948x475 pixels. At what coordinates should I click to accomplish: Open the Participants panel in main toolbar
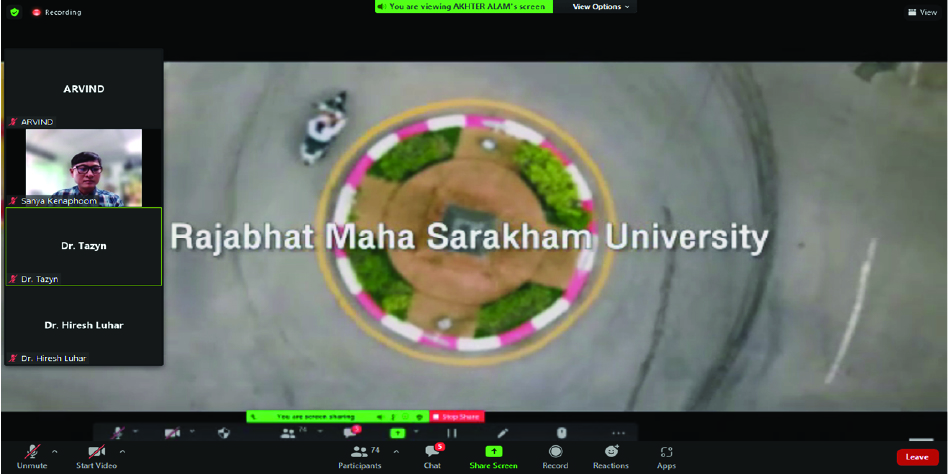pos(360,457)
